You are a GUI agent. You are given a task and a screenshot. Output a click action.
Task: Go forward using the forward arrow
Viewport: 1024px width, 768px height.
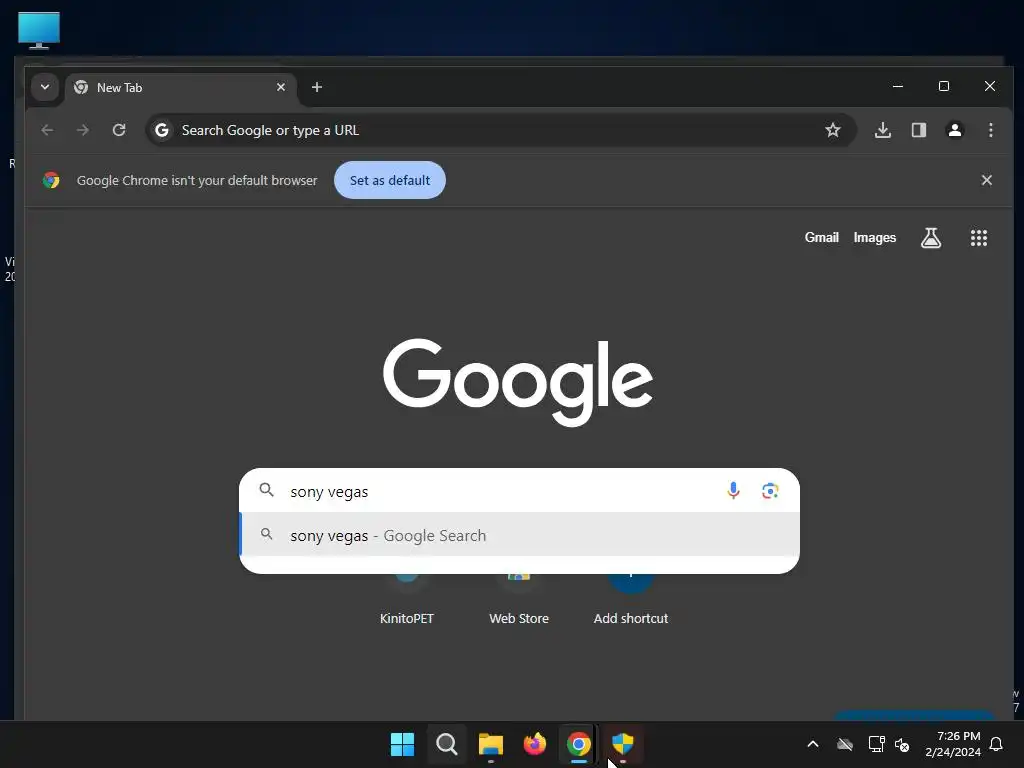pos(82,130)
